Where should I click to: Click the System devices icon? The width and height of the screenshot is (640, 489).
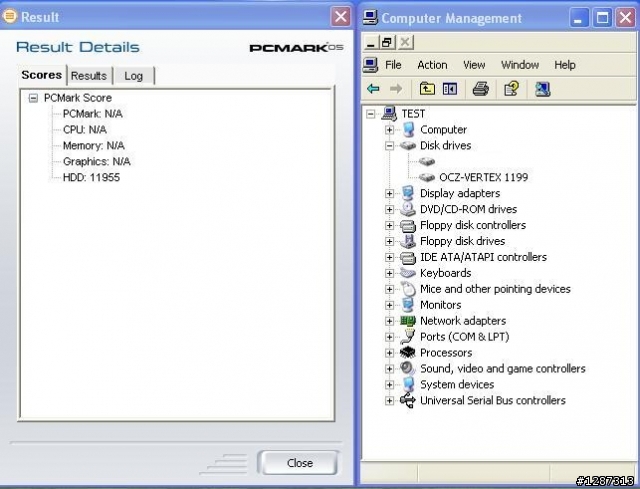[408, 385]
